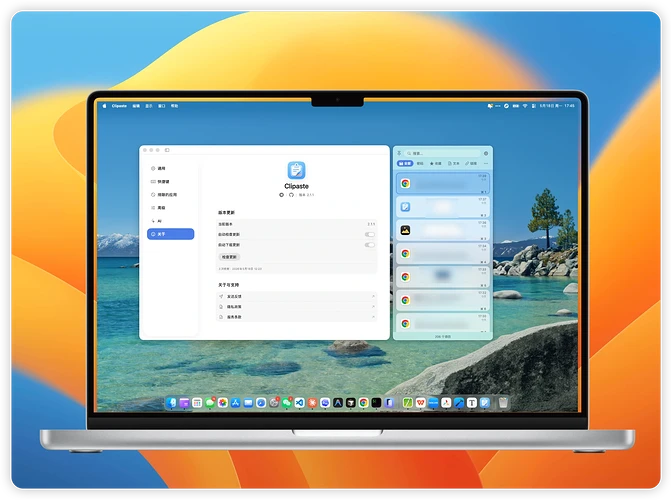The image size is (671, 500).
Task: Open the 服务条款 terms of service link
Action: click(x=297, y=317)
